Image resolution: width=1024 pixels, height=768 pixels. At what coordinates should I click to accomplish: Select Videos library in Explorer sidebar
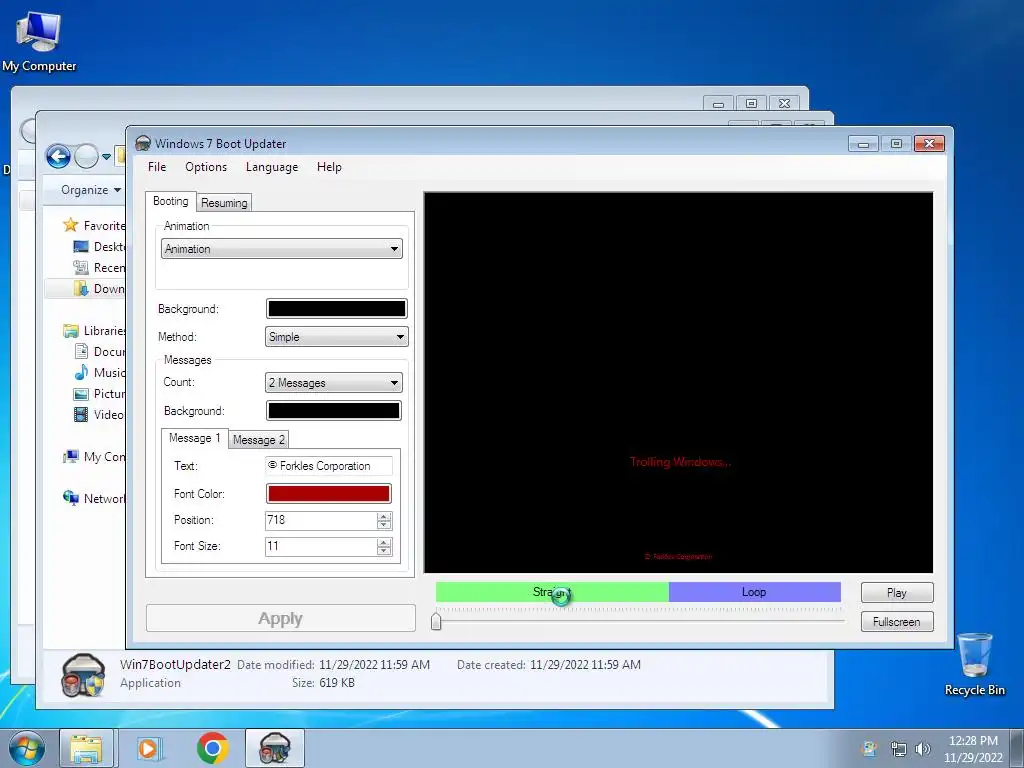99,414
